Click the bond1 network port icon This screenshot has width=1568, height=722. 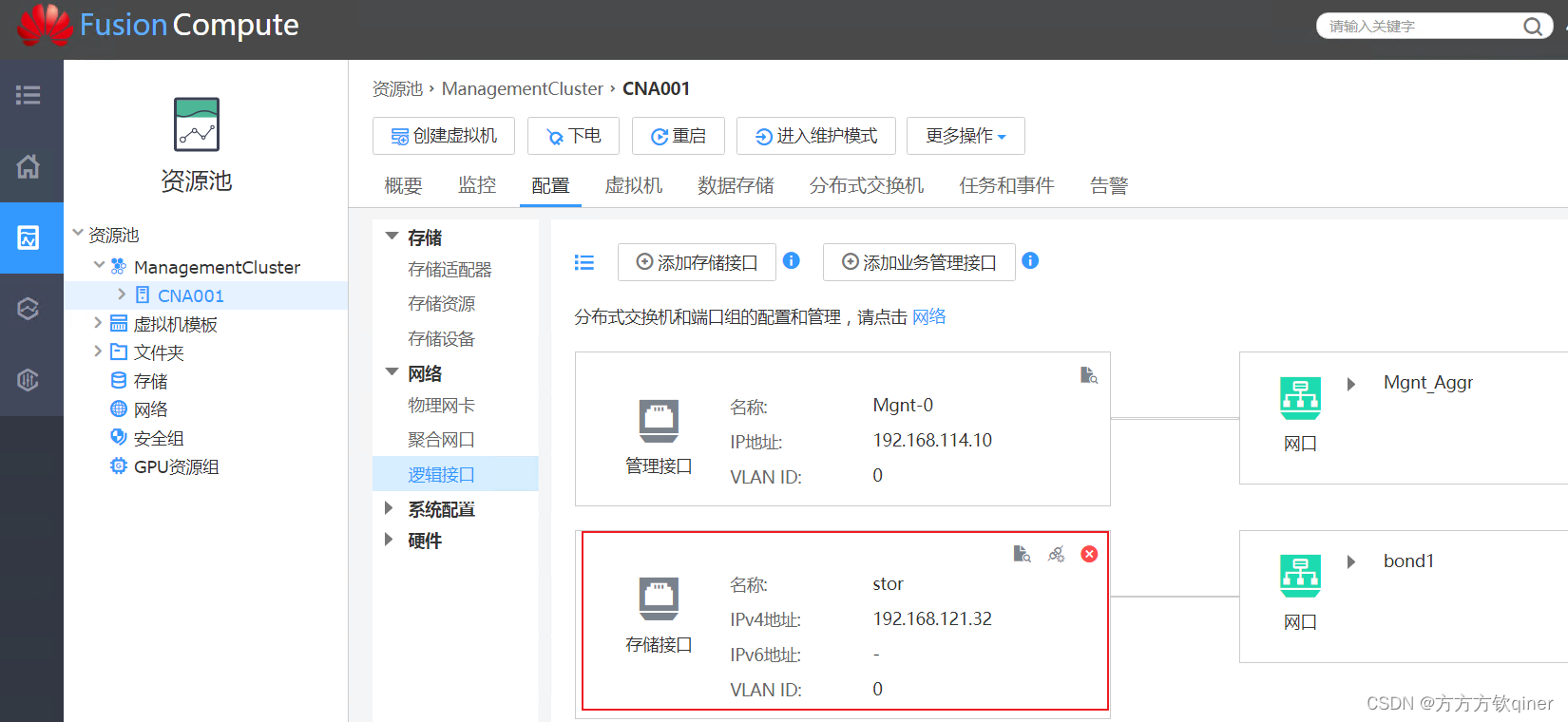1300,577
